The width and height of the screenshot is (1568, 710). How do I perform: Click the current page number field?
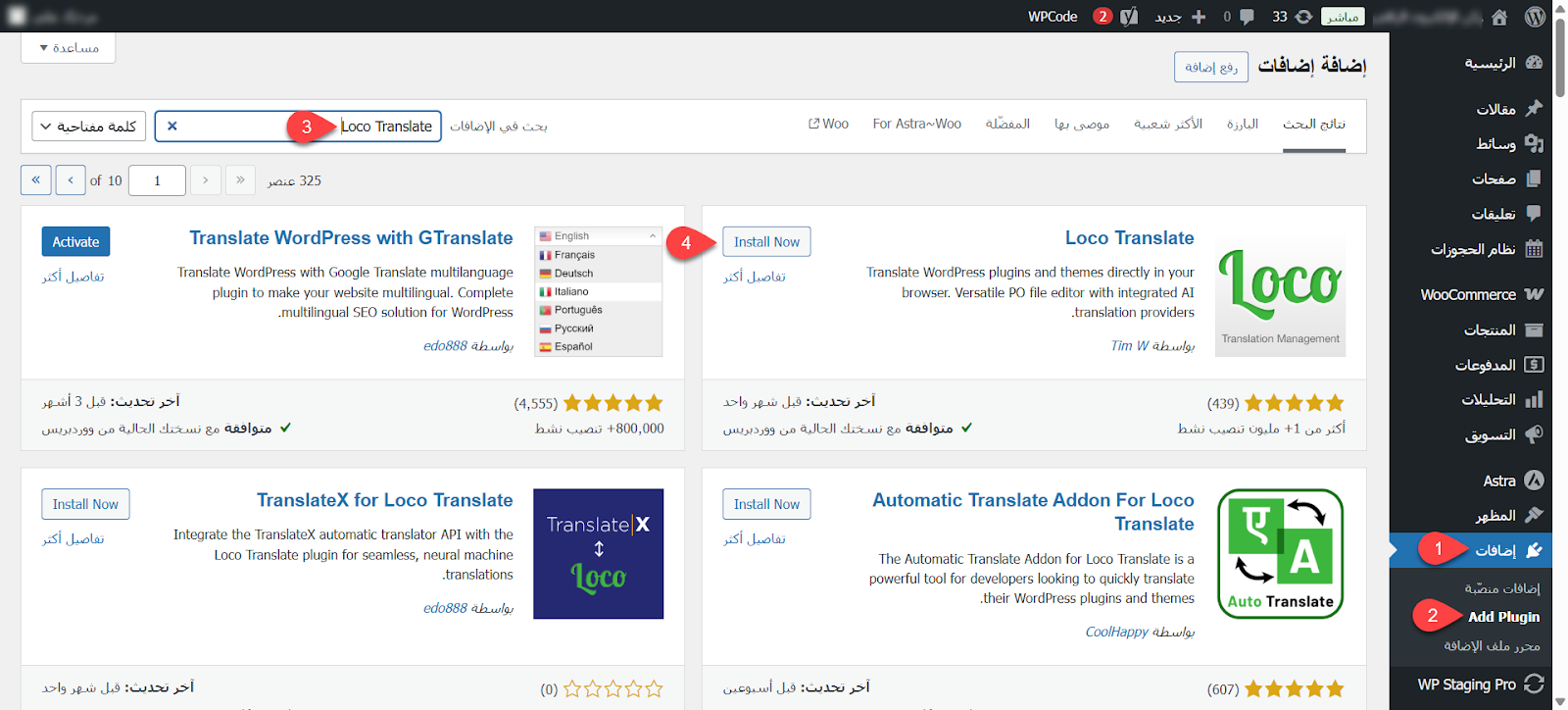tap(157, 180)
